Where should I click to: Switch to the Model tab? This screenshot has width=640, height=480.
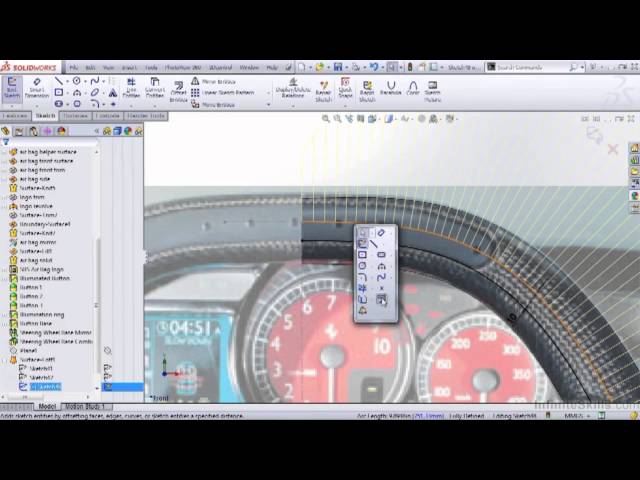click(47, 407)
